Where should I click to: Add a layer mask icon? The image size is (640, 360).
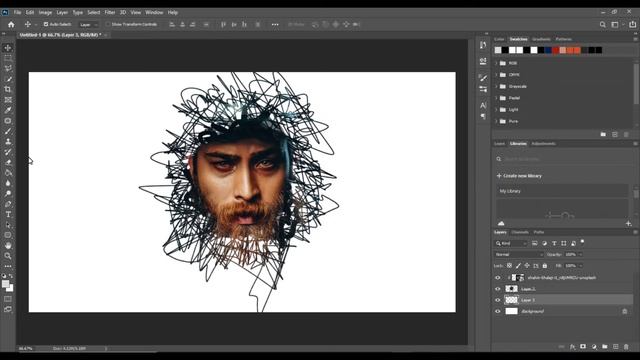[x=583, y=347]
